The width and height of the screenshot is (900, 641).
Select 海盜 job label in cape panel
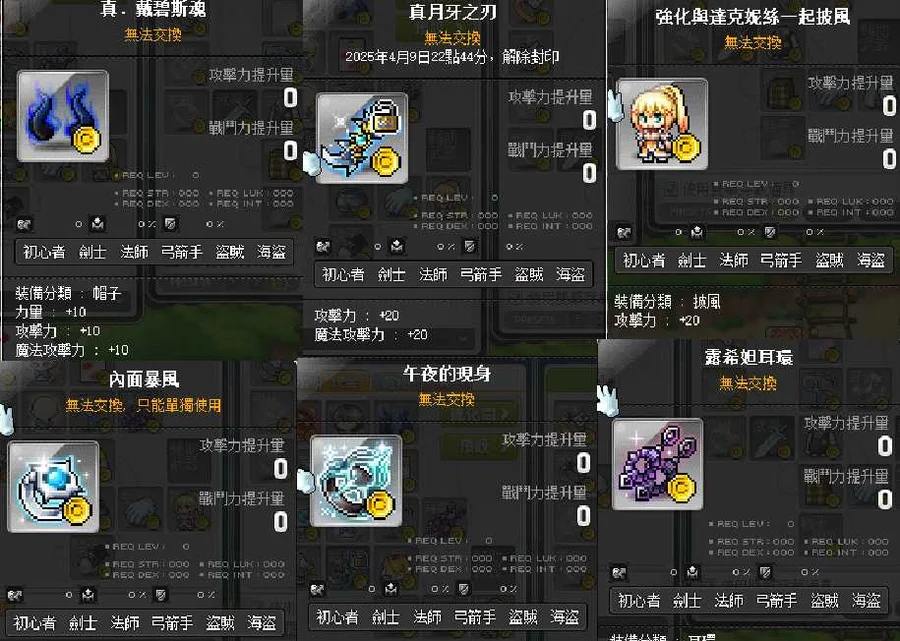tap(871, 261)
